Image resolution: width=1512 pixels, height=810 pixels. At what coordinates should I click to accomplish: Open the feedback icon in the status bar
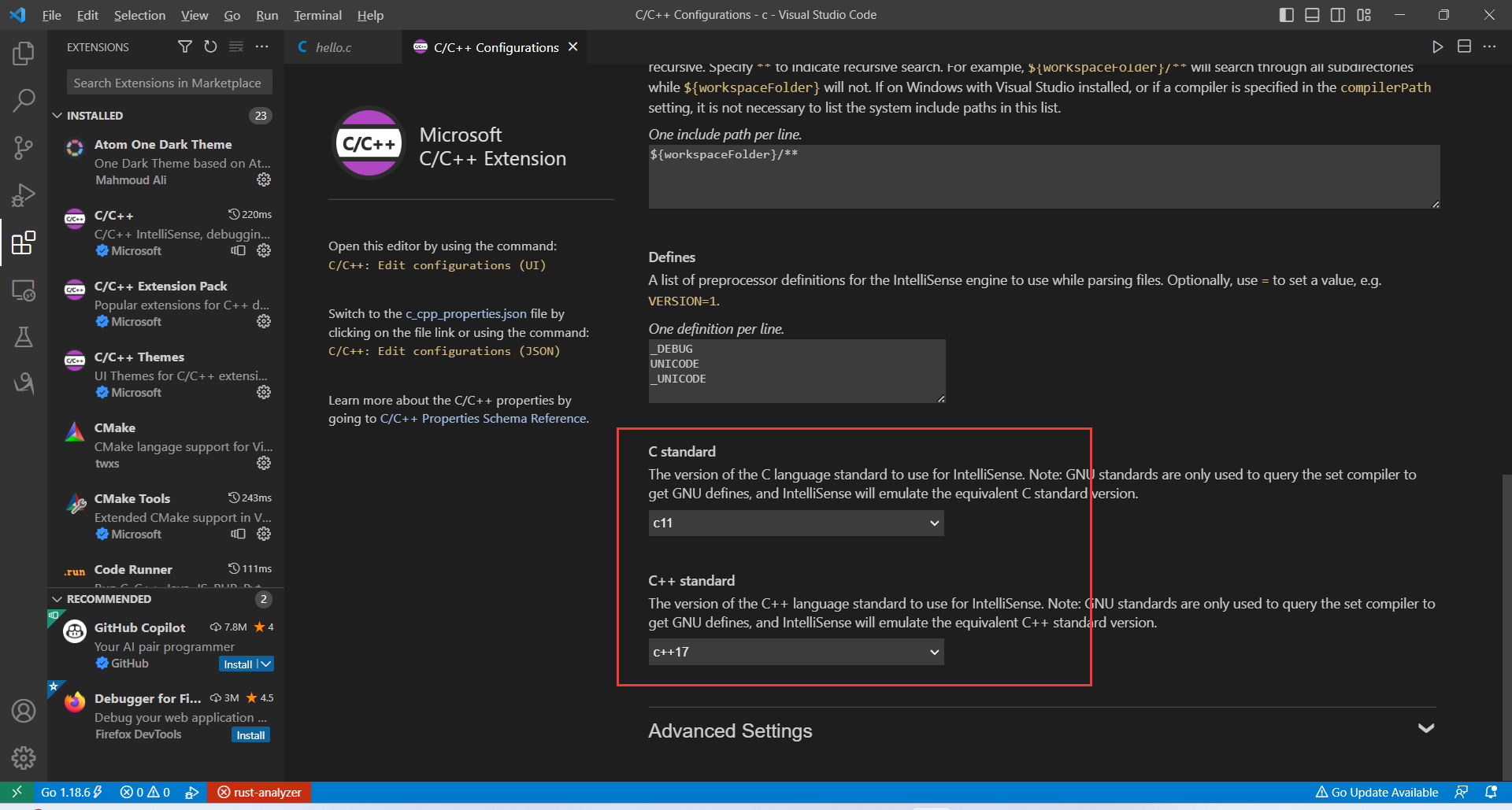click(x=1462, y=792)
